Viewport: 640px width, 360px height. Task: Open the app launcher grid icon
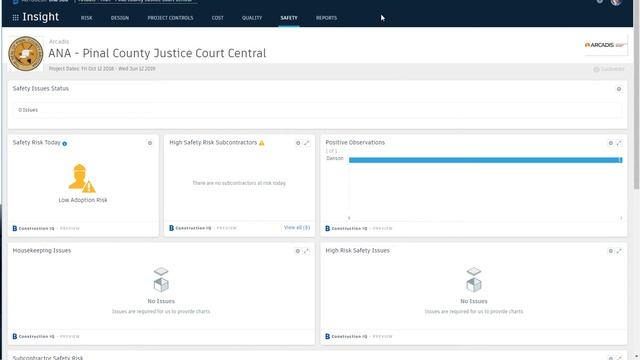16,18
